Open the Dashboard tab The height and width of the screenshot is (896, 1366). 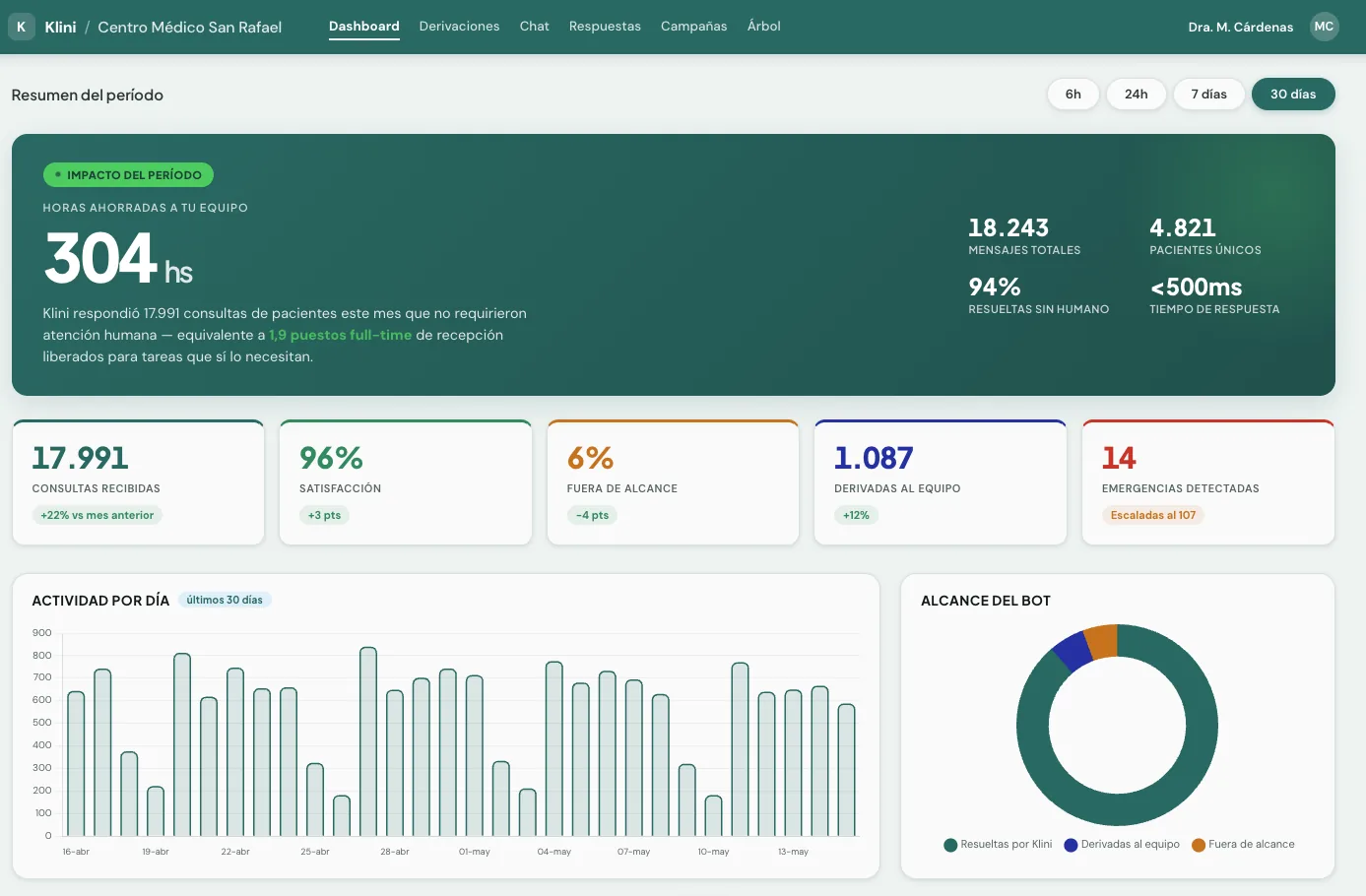[364, 27]
